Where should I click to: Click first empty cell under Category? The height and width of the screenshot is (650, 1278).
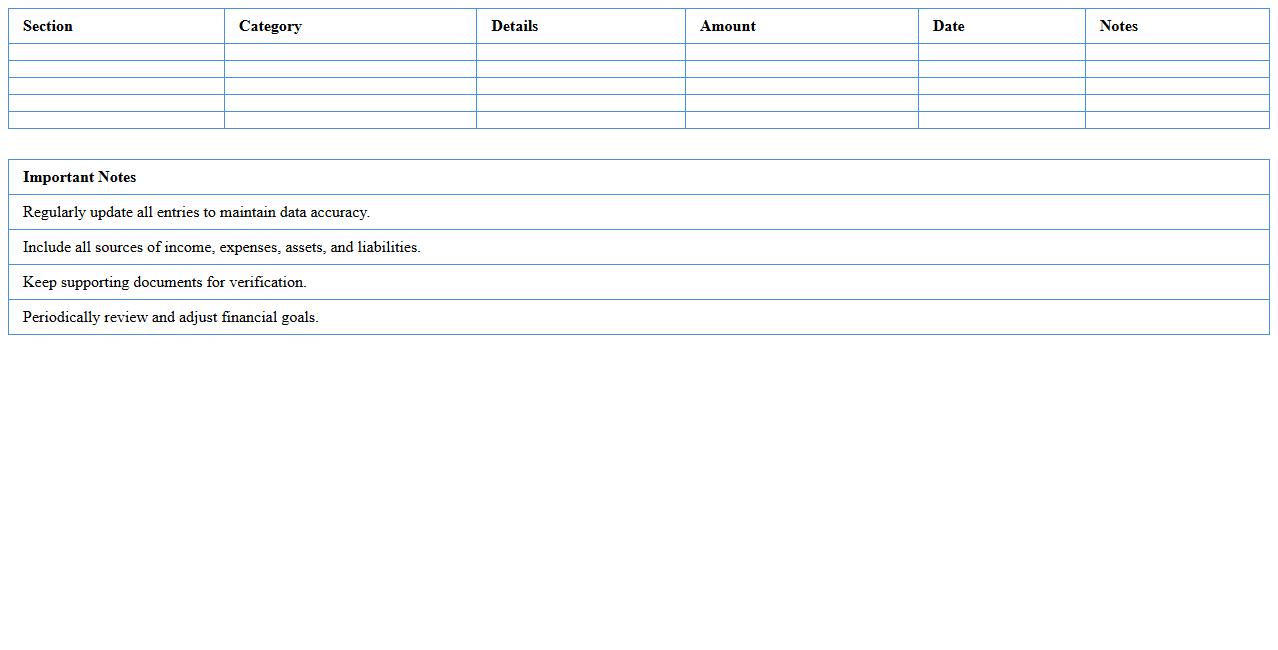tap(350, 52)
